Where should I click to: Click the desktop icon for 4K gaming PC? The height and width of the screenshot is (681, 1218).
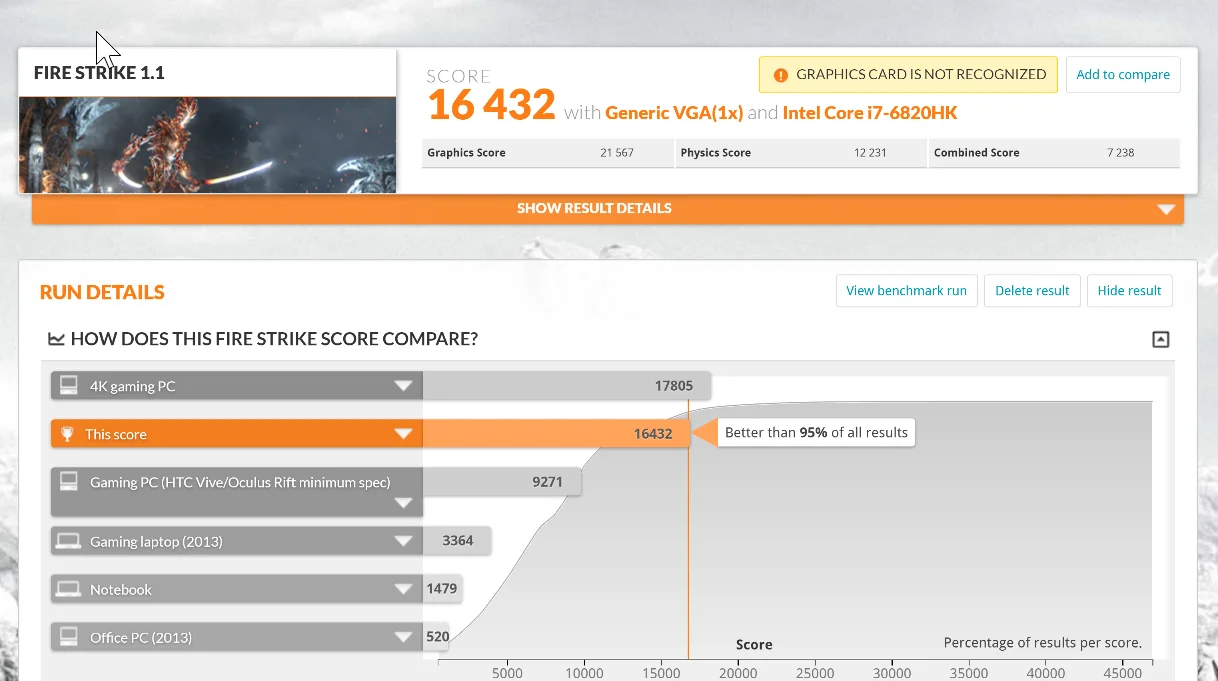click(x=69, y=386)
